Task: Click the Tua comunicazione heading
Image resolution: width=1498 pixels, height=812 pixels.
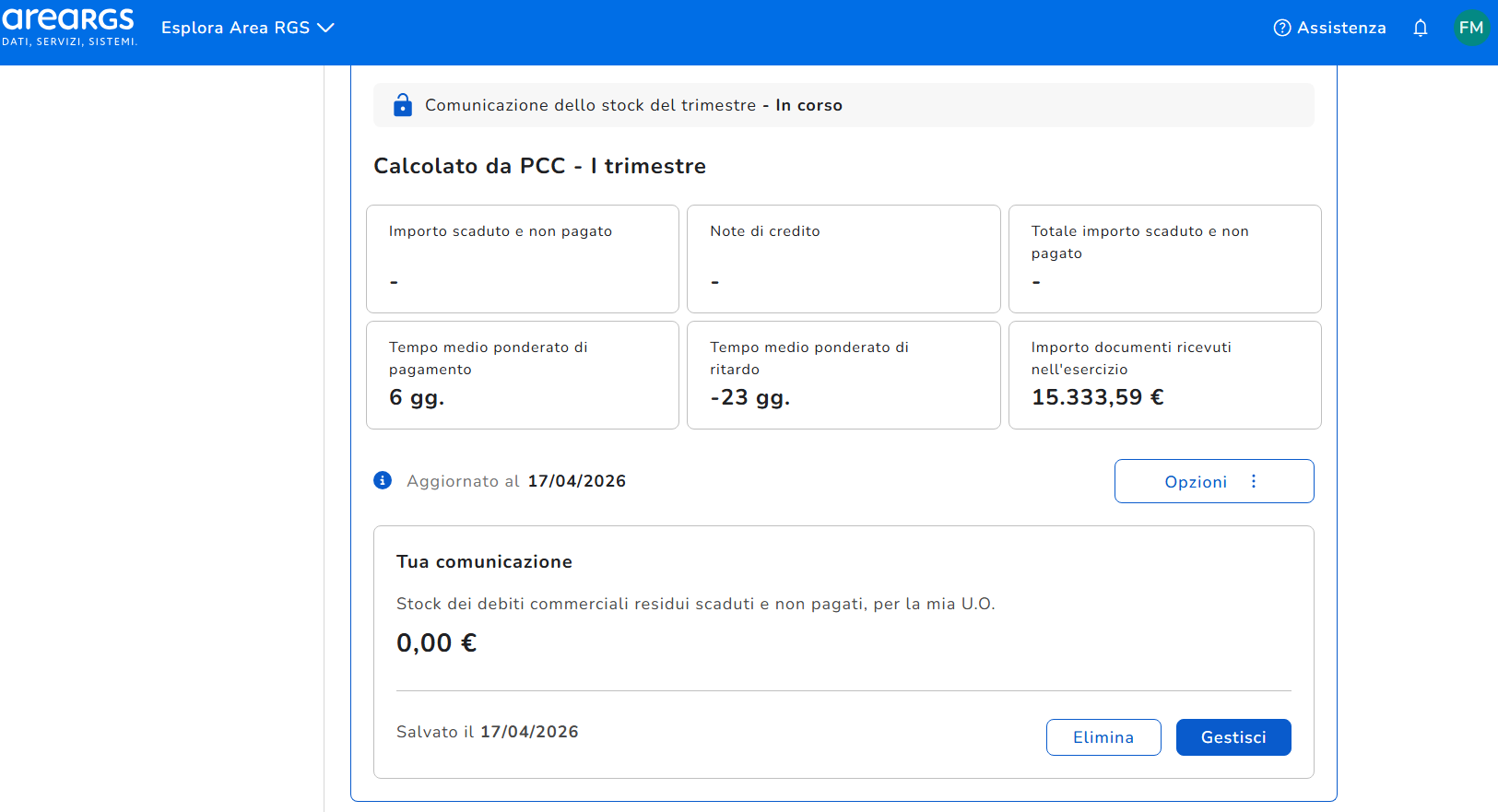Action: point(485,561)
